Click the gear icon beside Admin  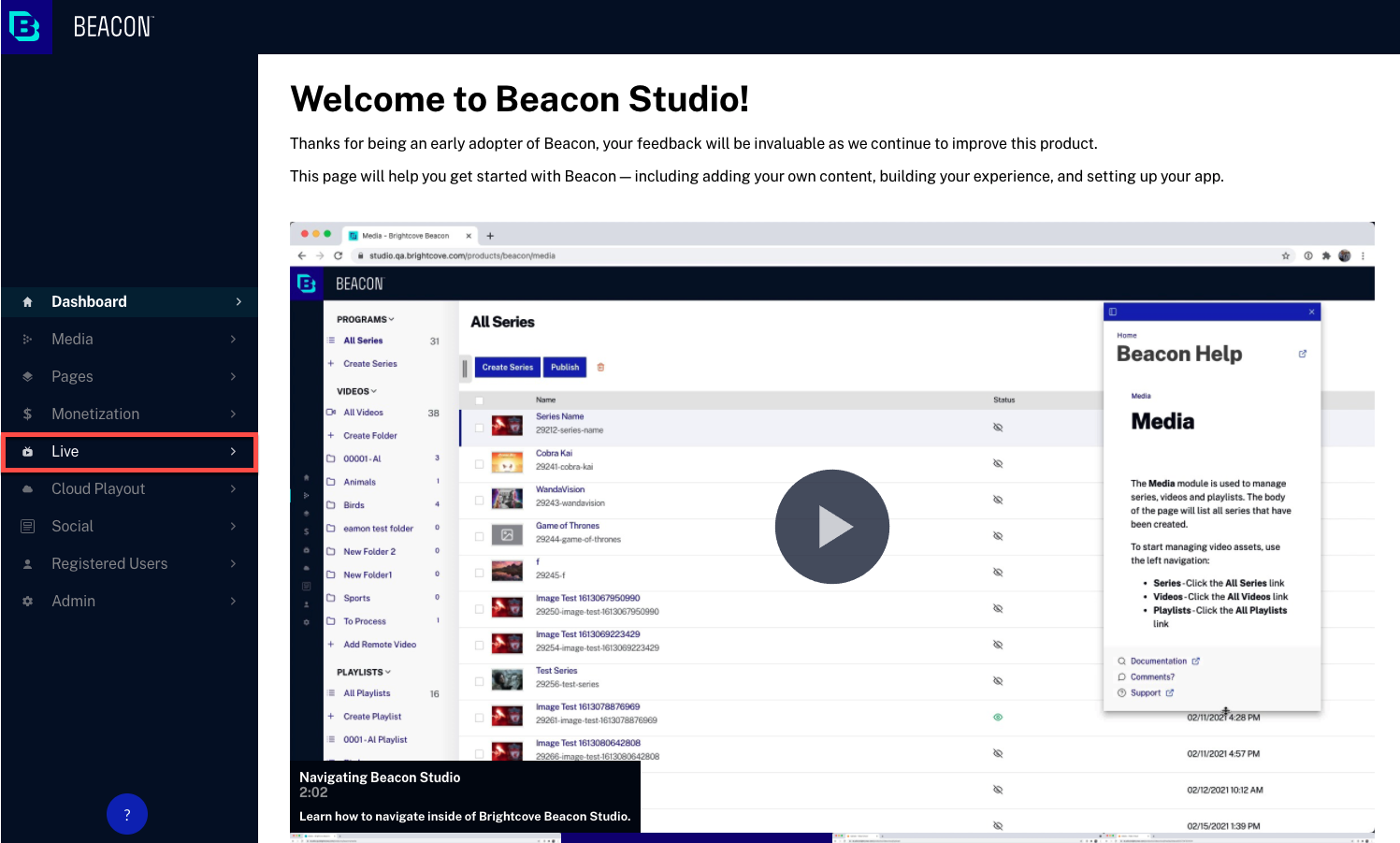pyautogui.click(x=27, y=601)
